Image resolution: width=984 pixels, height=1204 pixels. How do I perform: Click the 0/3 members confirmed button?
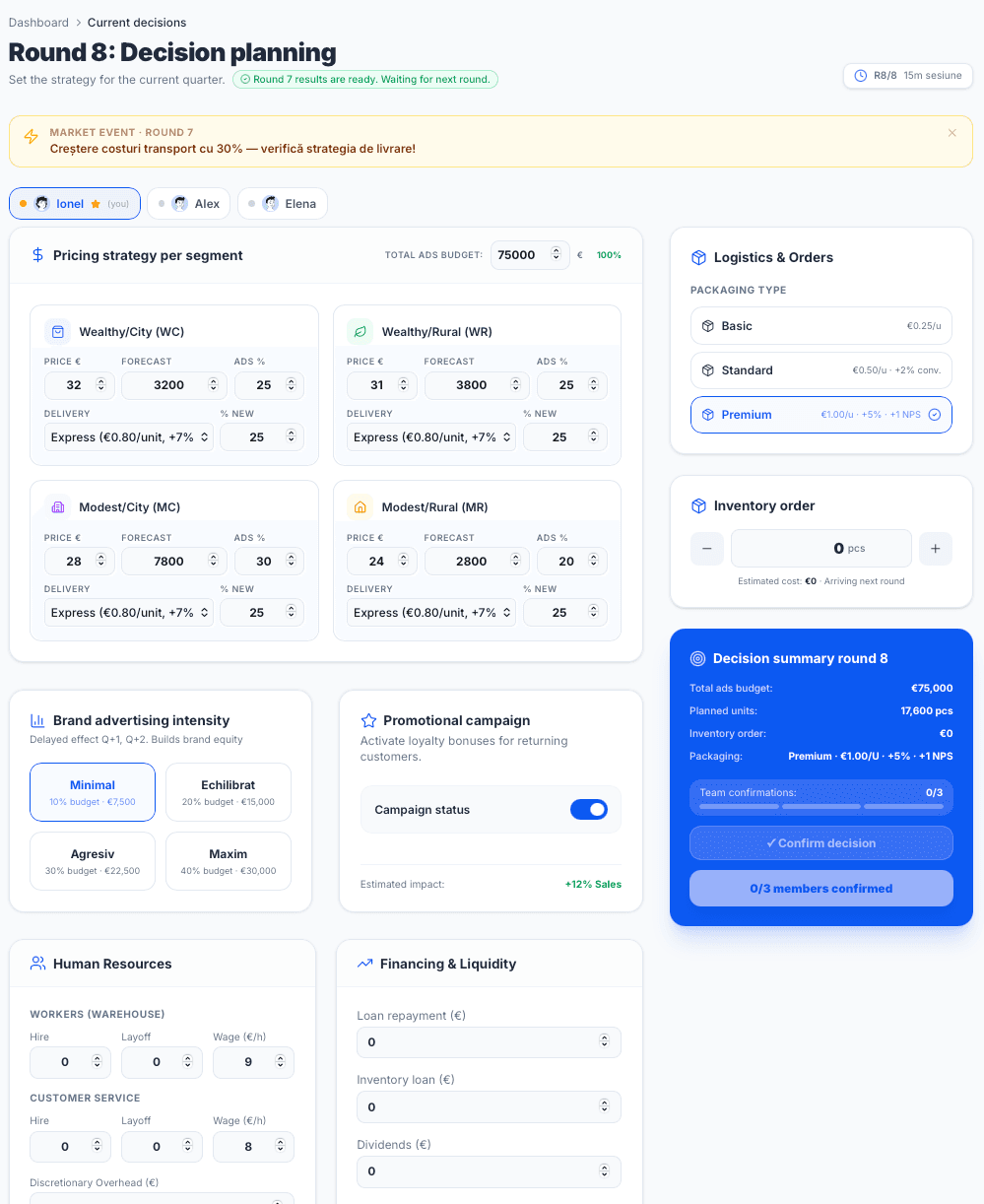click(x=821, y=889)
